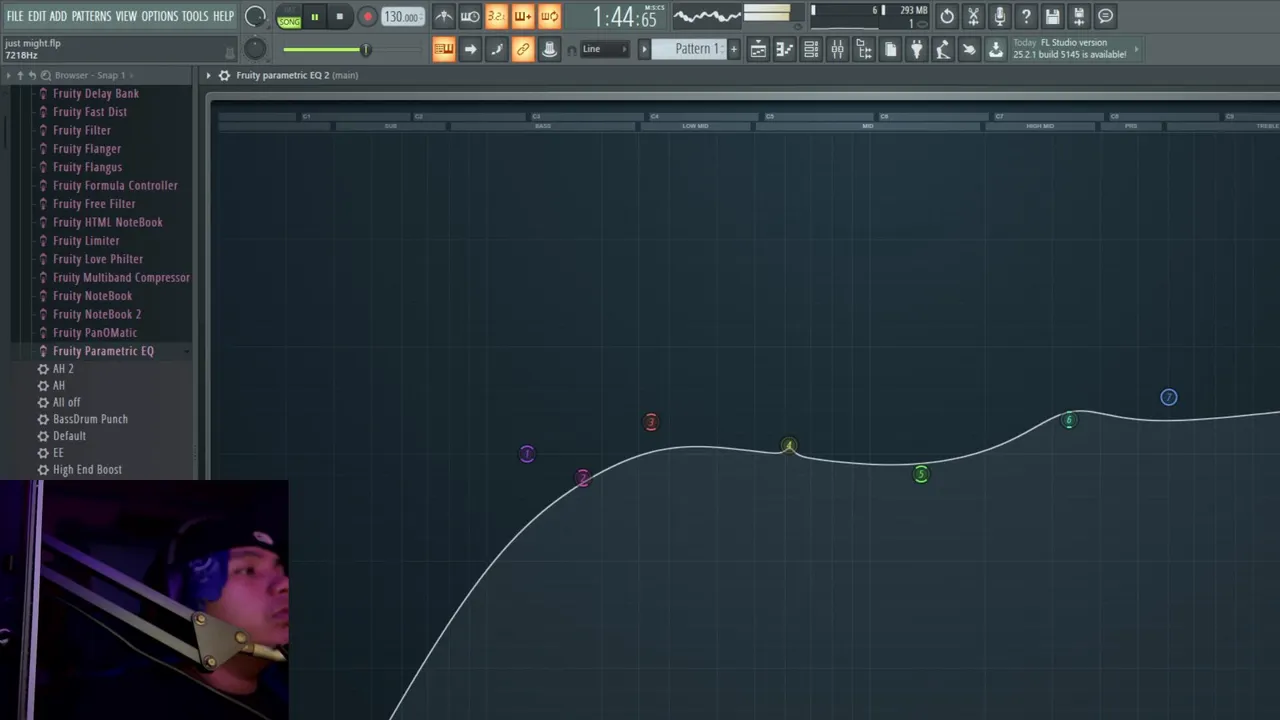This screenshot has height=720, width=1280.
Task: Toggle loop recording button
Action: (549, 16)
